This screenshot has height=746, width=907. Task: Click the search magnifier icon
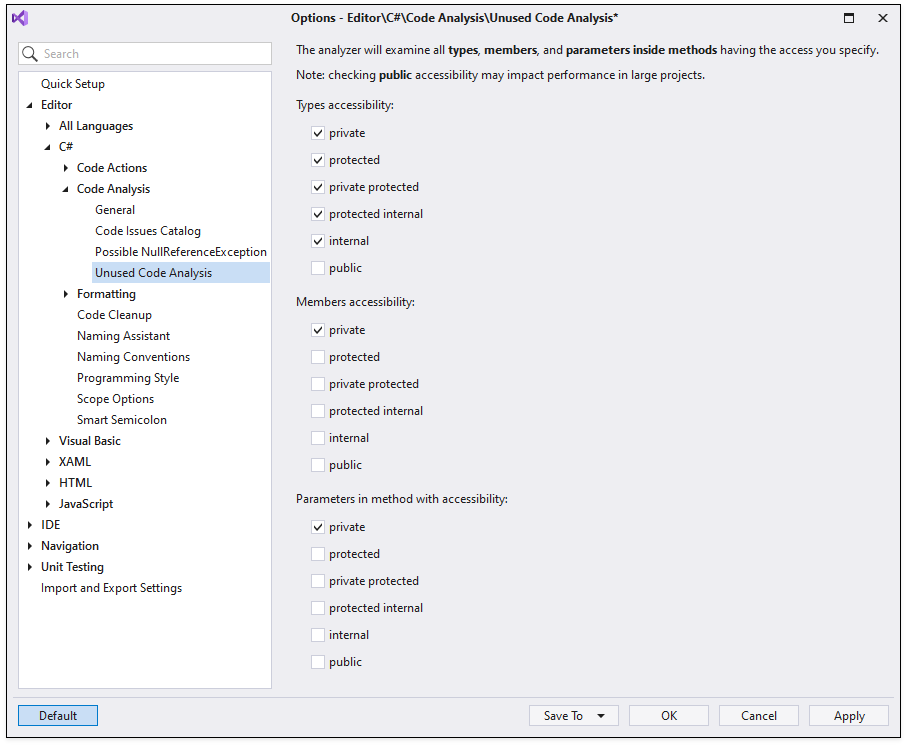[x=28, y=53]
